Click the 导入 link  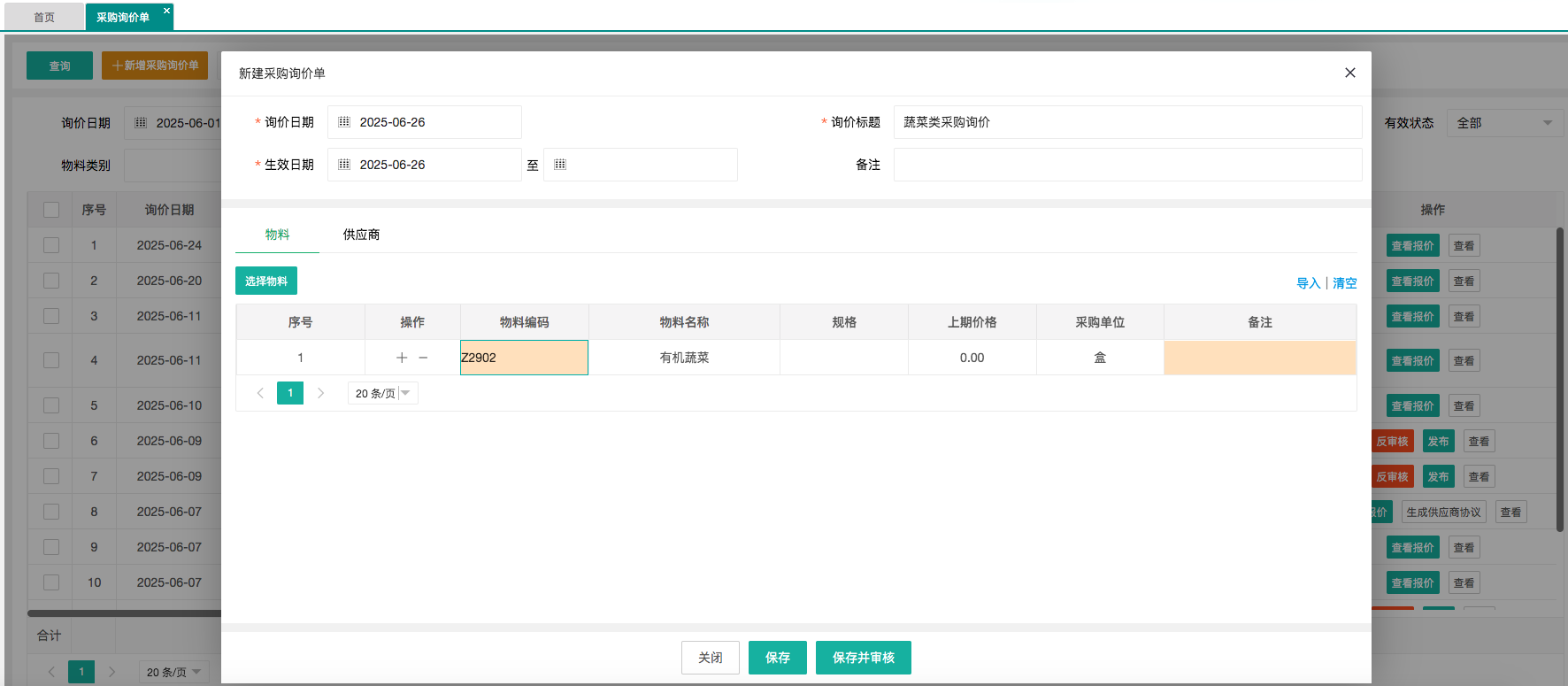coord(1308,283)
